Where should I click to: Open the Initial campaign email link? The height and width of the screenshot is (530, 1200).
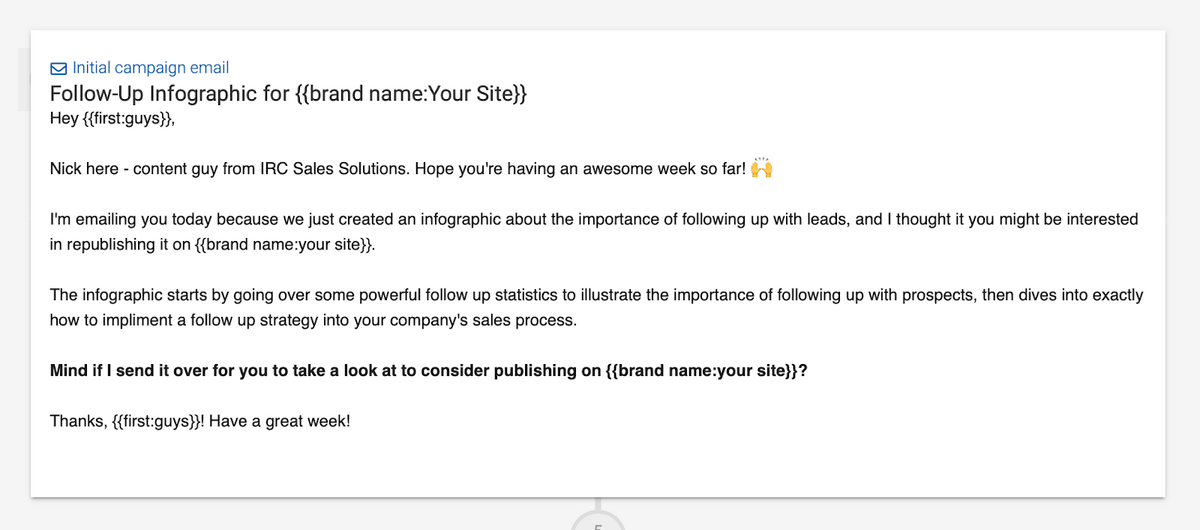pos(150,68)
